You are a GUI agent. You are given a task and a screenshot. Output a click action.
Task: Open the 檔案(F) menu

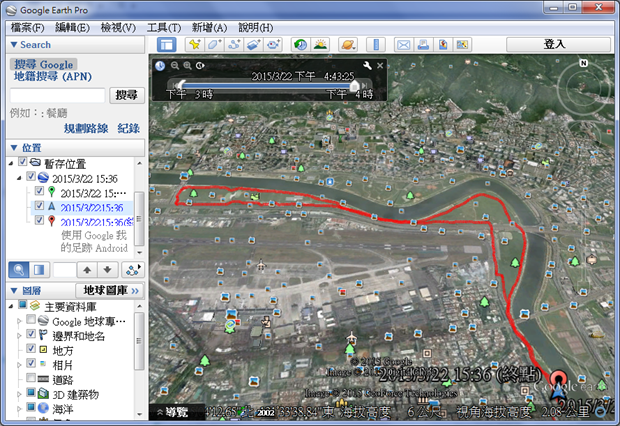point(27,28)
